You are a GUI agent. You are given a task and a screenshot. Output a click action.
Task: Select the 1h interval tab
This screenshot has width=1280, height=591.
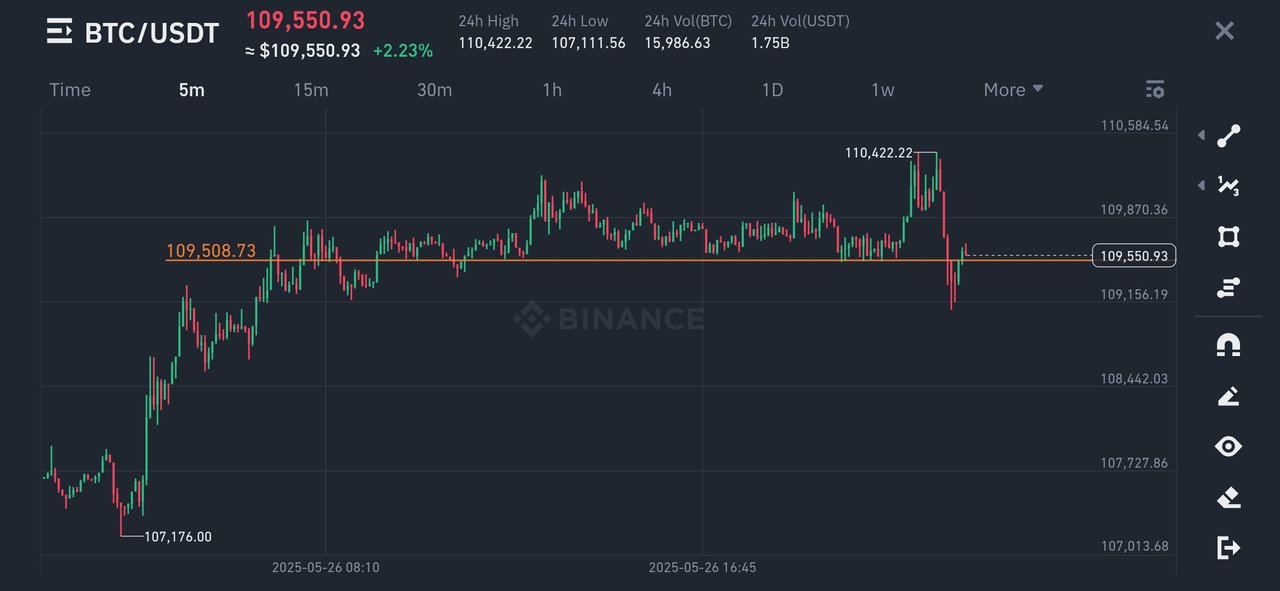[x=552, y=90]
